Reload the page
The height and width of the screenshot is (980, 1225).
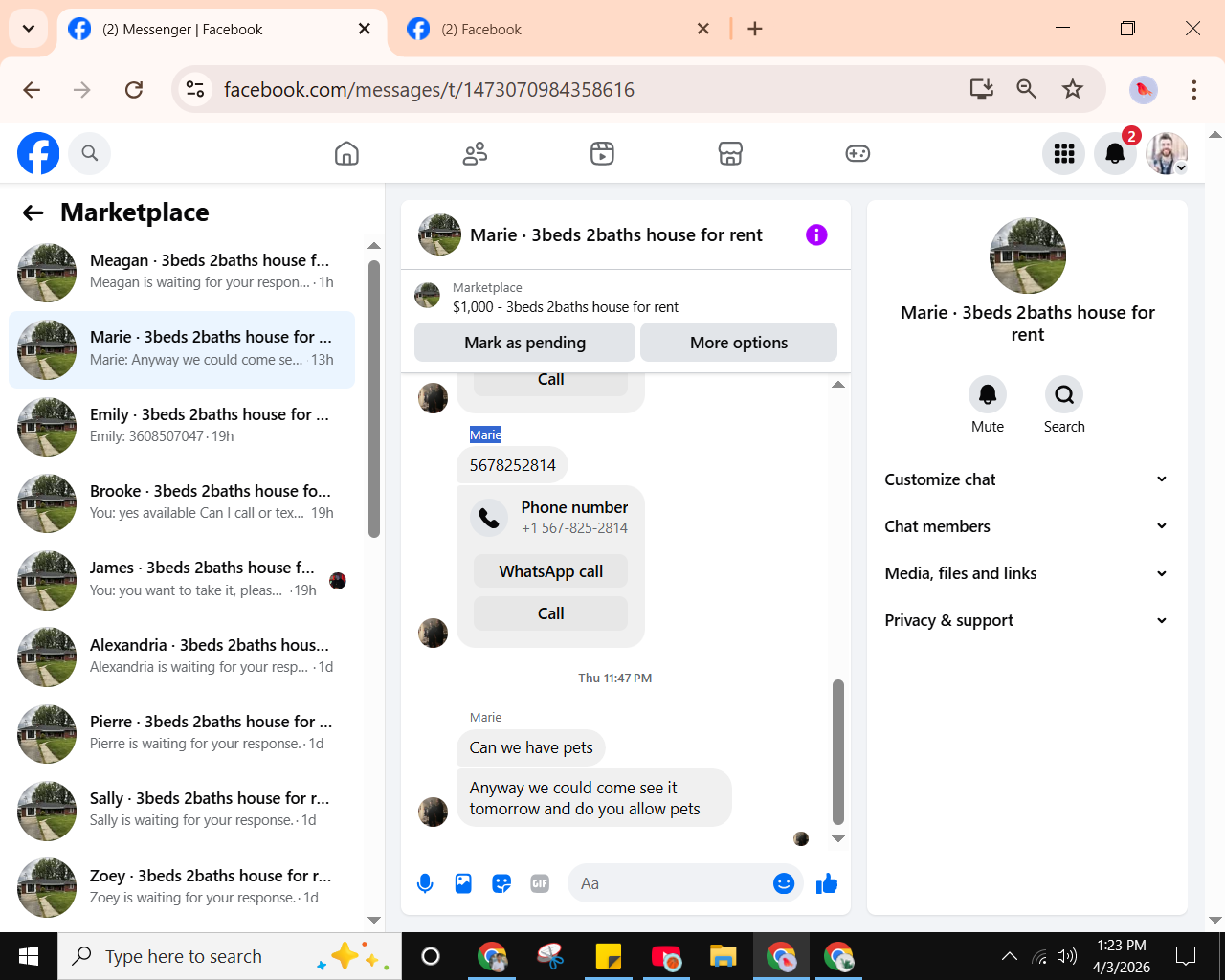134,89
